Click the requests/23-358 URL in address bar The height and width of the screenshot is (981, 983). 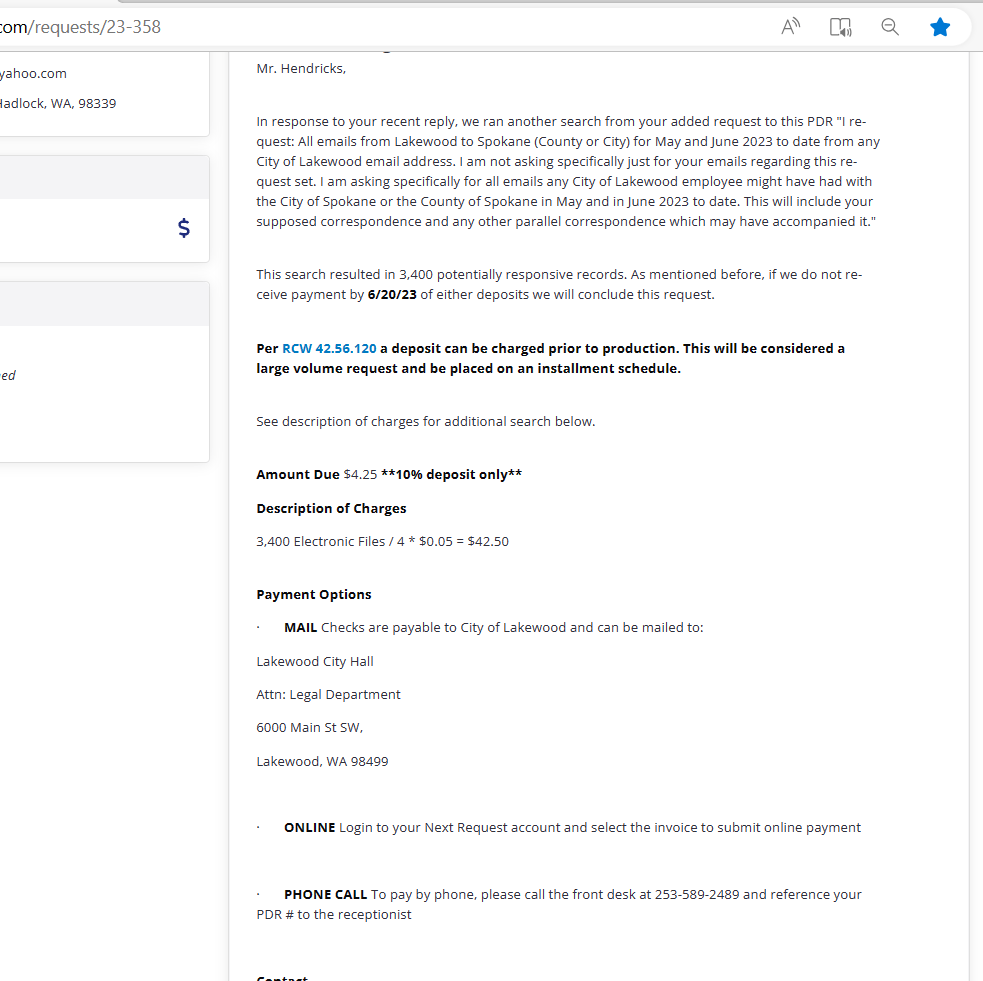coord(96,27)
